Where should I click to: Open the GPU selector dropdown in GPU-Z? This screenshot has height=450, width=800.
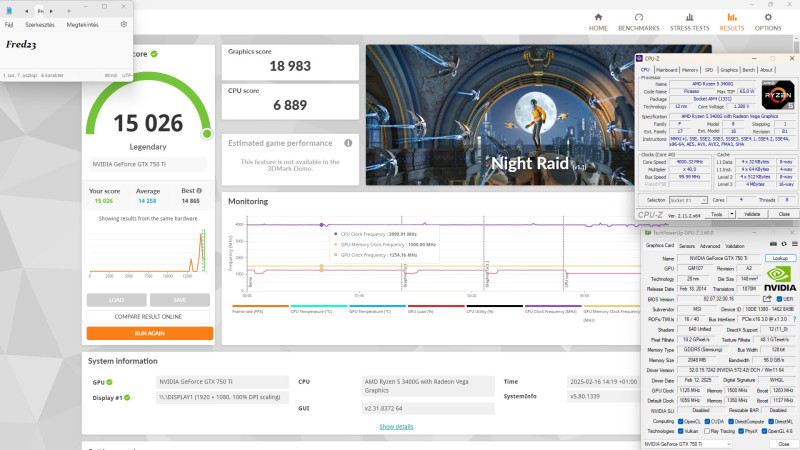pyautogui.click(x=687, y=444)
